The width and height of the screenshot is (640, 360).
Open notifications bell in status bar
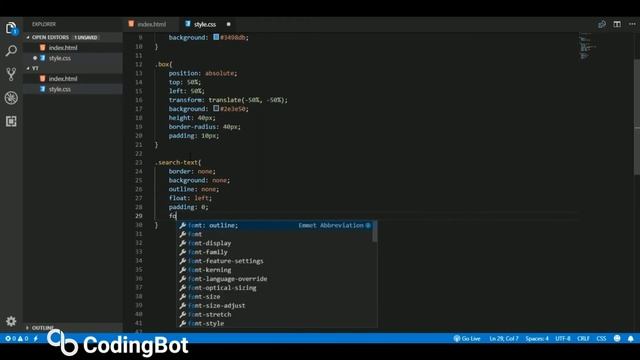click(x=631, y=339)
